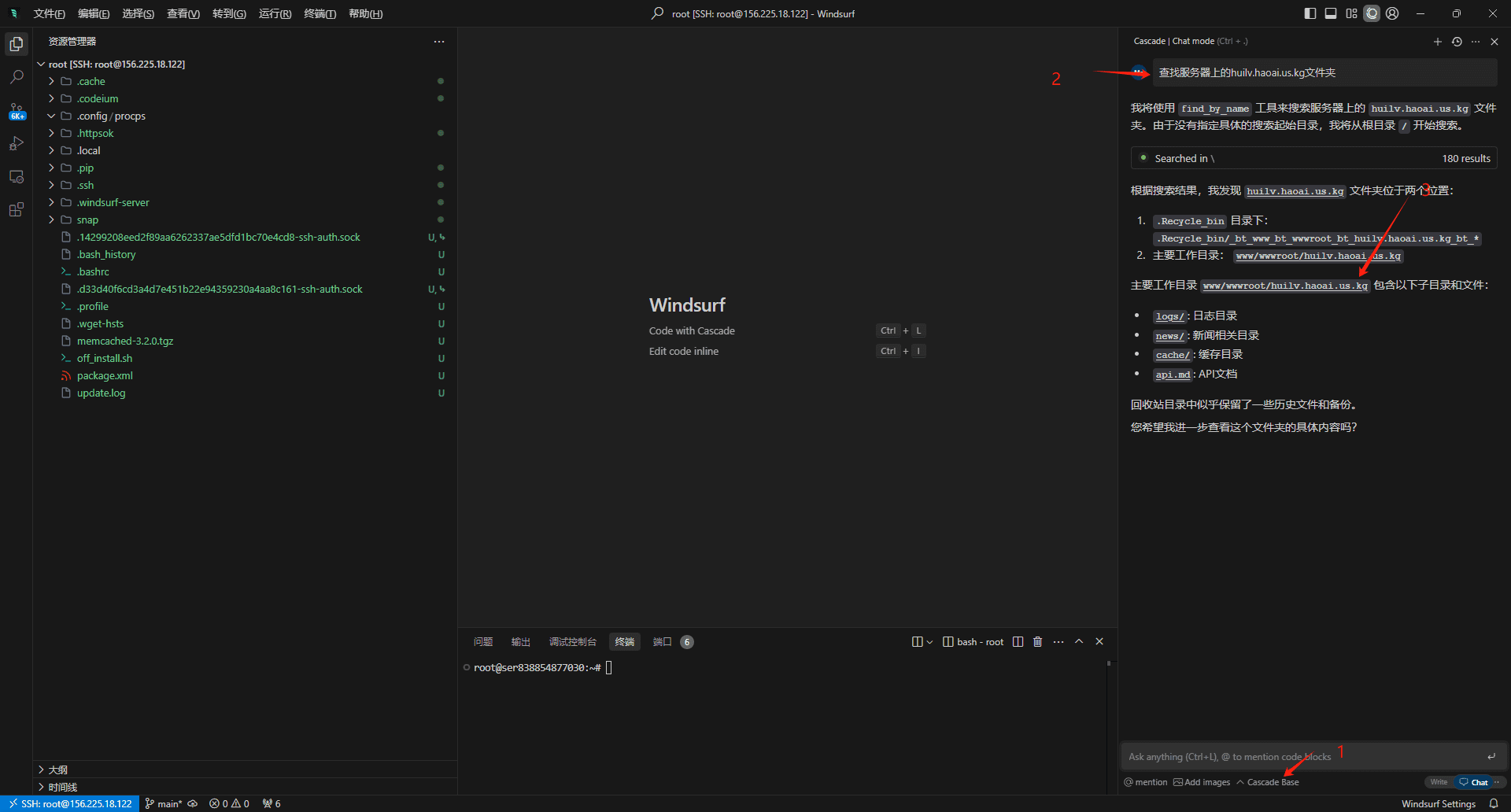Image resolution: width=1511 pixels, height=812 pixels.
Task: Click forwarded ports indicator showing 6
Action: point(272,803)
